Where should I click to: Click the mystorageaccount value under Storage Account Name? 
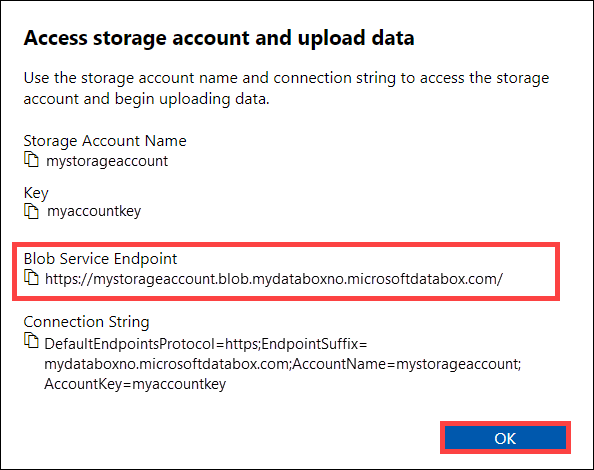pyautogui.click(x=107, y=161)
